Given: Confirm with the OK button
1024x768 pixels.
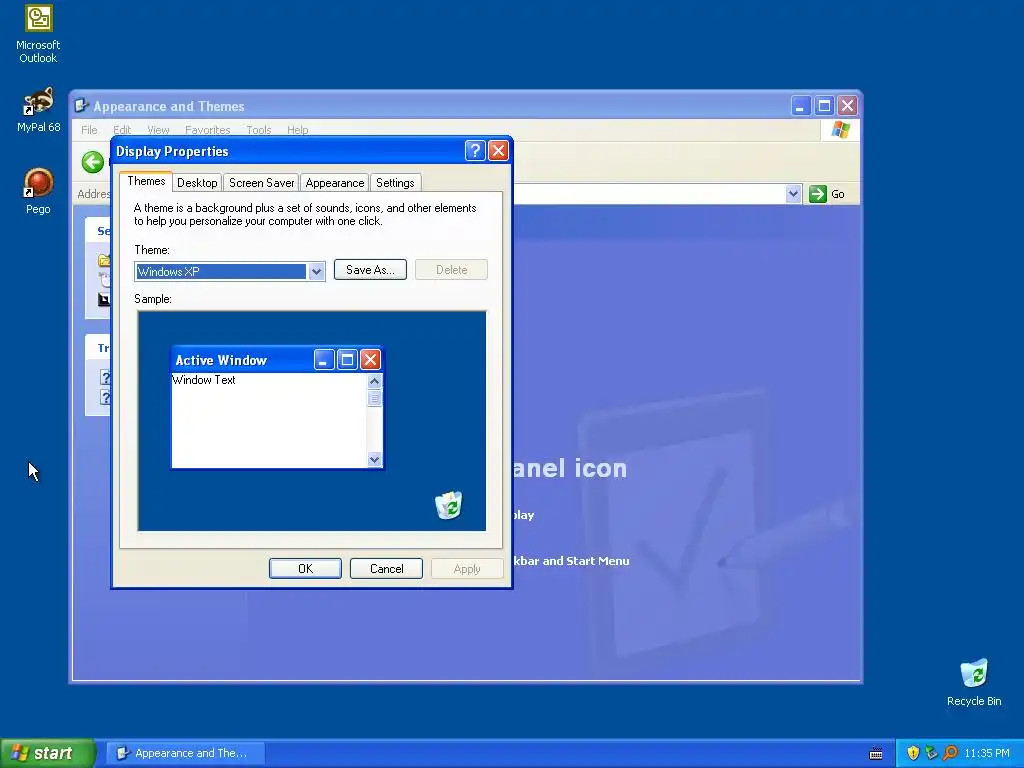Looking at the screenshot, I should coord(305,569).
